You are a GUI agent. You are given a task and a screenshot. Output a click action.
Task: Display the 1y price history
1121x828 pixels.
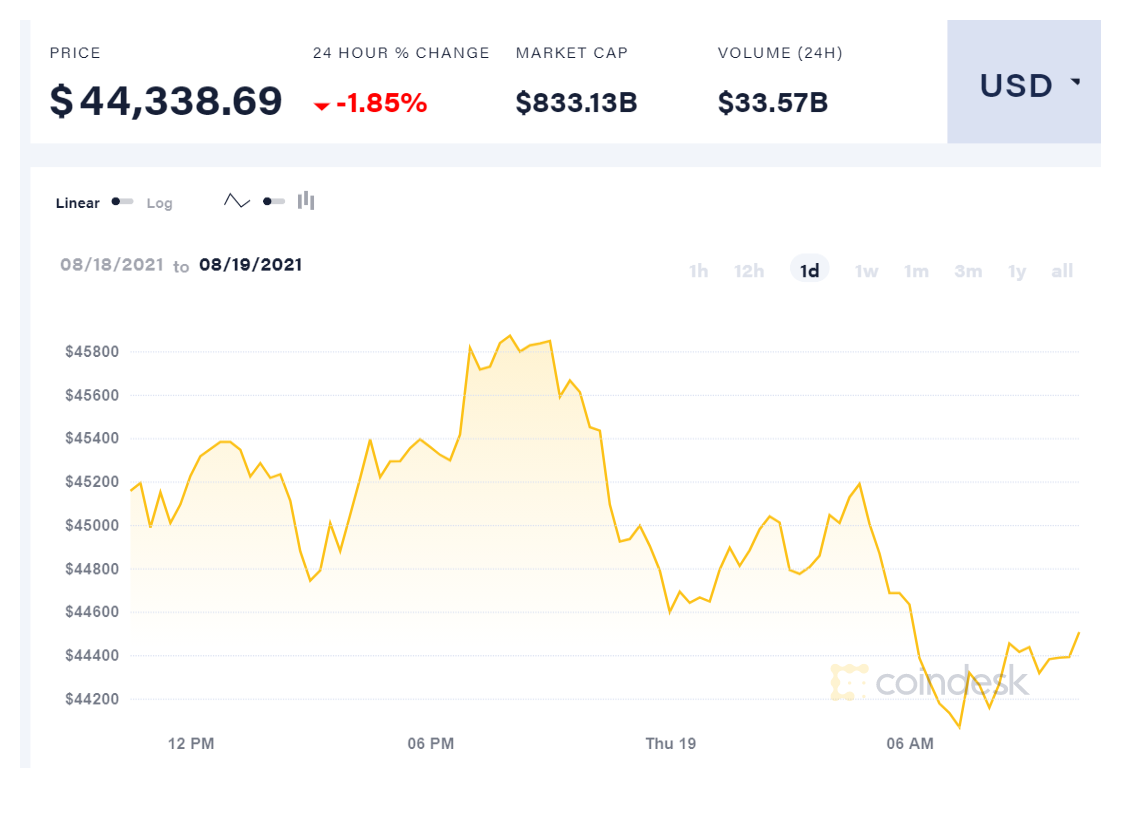click(x=1017, y=271)
